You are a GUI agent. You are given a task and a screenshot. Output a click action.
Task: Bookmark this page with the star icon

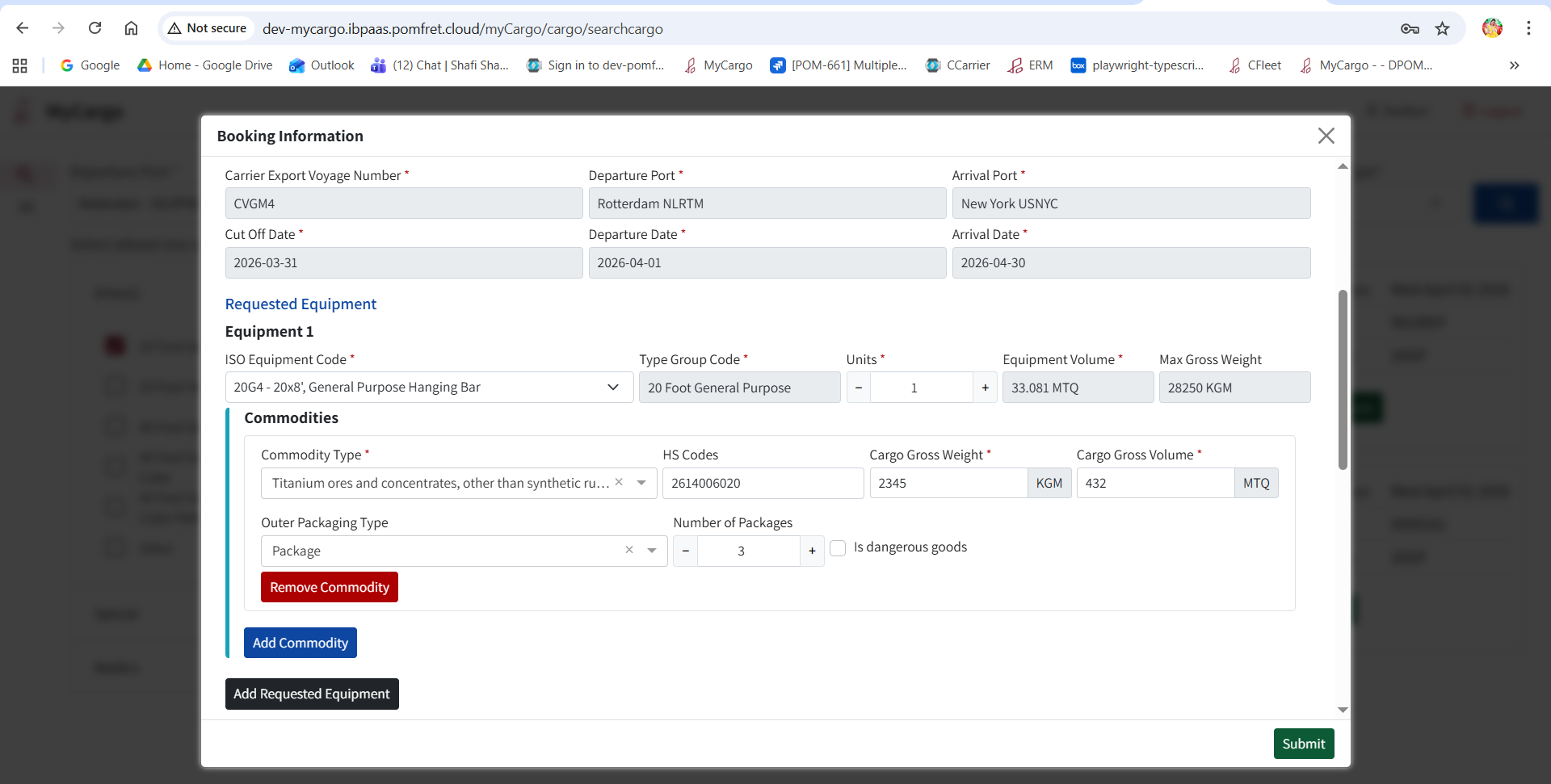coord(1442,28)
